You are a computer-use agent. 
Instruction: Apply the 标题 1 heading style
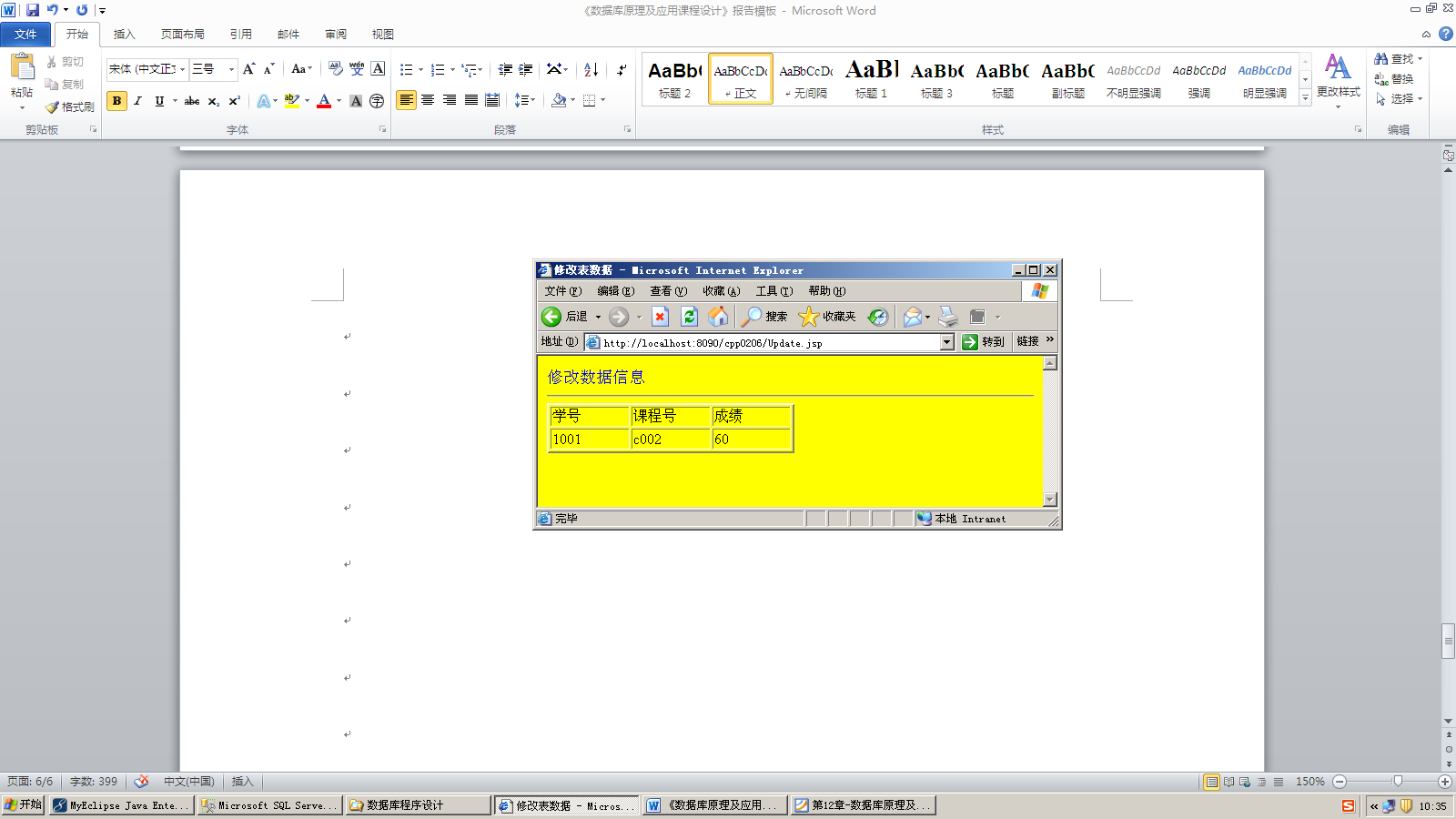872,79
